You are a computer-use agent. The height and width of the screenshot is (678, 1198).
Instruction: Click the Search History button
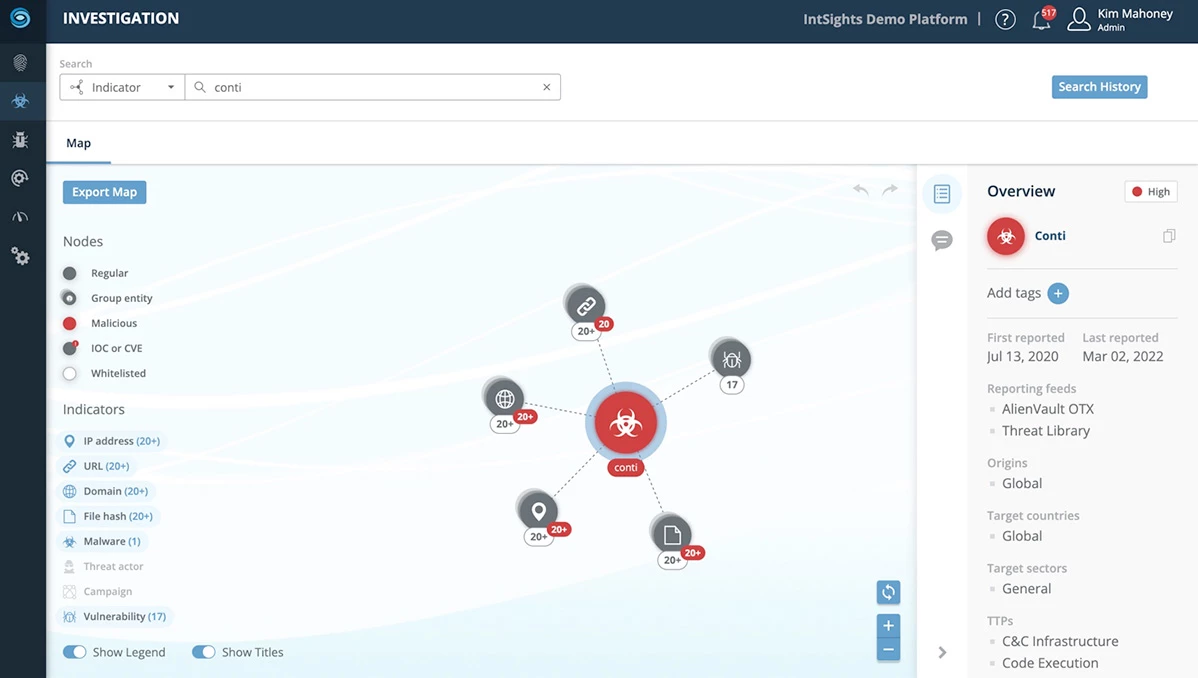coord(1099,87)
